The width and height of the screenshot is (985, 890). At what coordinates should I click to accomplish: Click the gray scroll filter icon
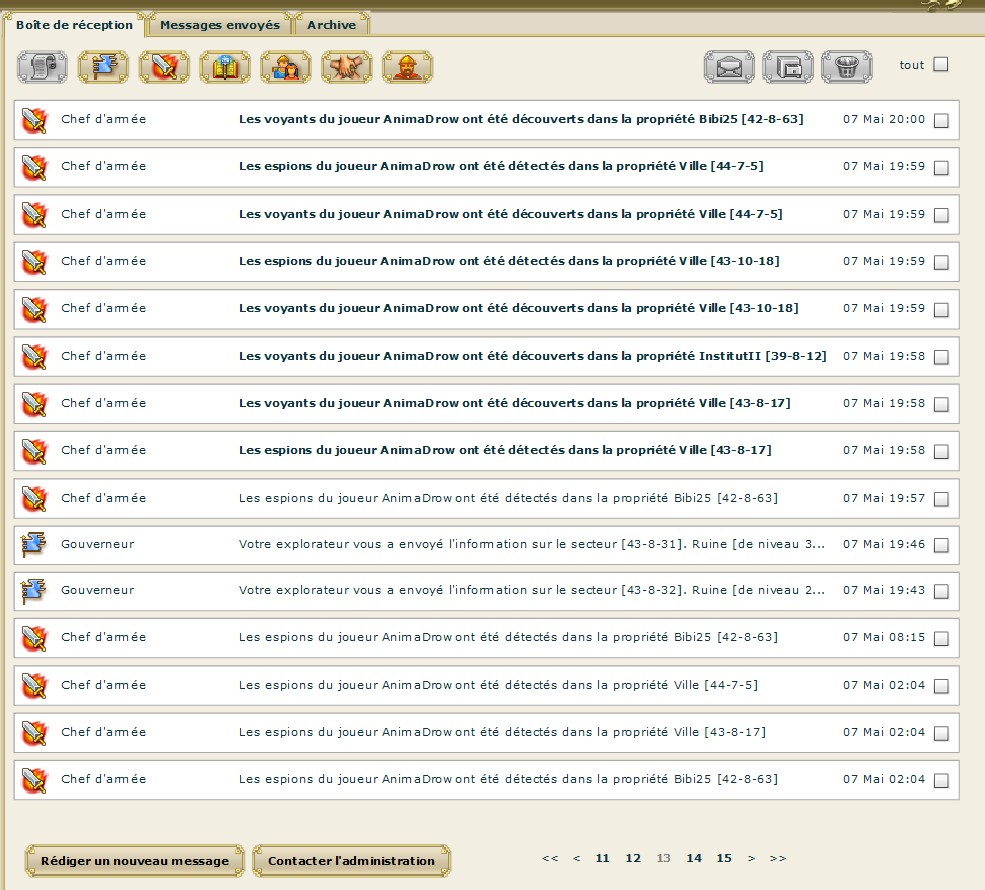tap(42, 67)
